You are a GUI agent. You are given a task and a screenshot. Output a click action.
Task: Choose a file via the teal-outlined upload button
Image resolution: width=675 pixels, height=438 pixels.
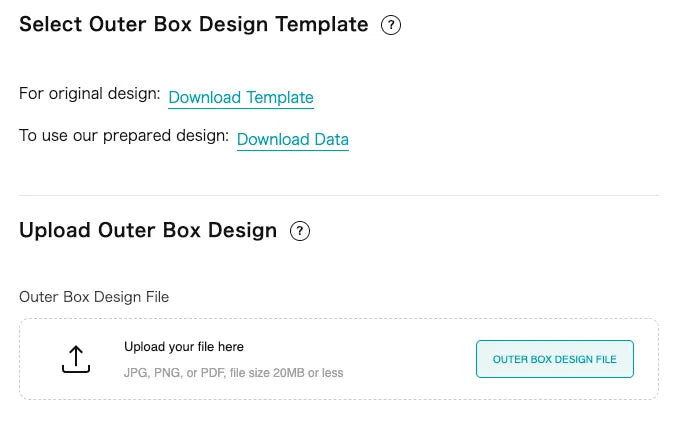tap(554, 359)
